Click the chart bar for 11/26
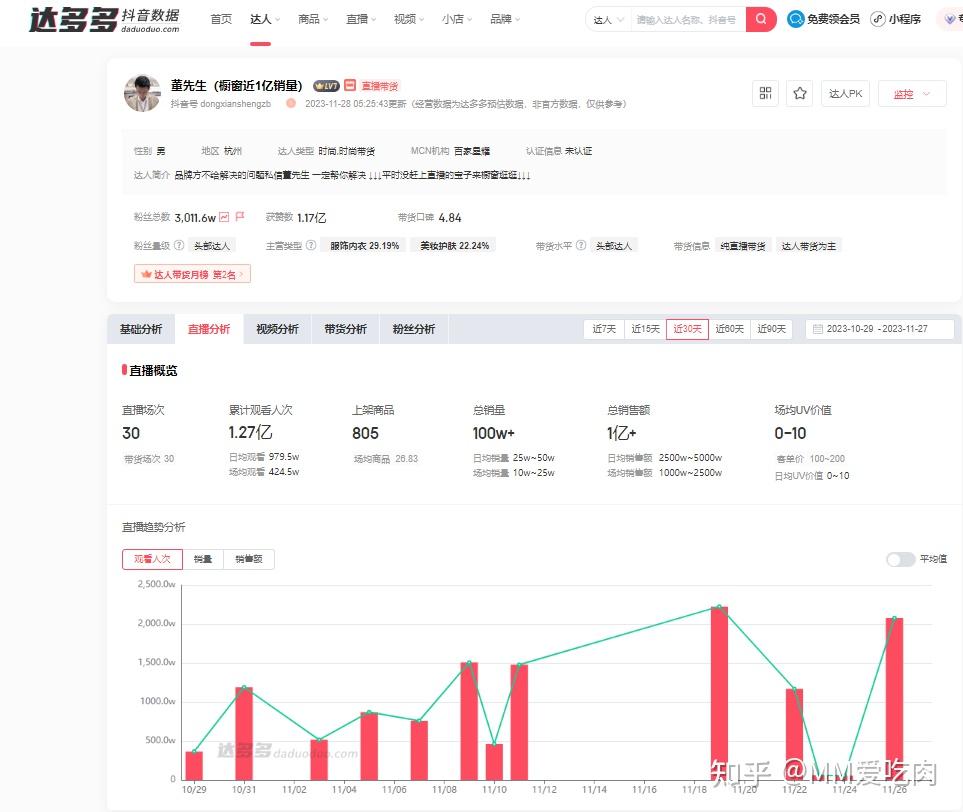 click(894, 699)
